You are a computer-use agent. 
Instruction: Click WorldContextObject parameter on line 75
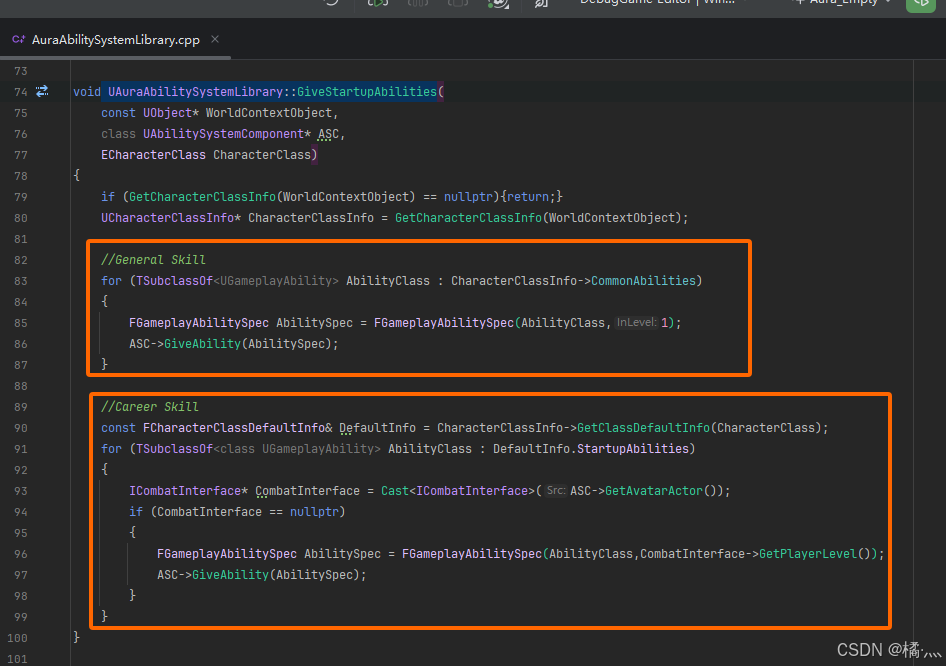[x=269, y=113]
